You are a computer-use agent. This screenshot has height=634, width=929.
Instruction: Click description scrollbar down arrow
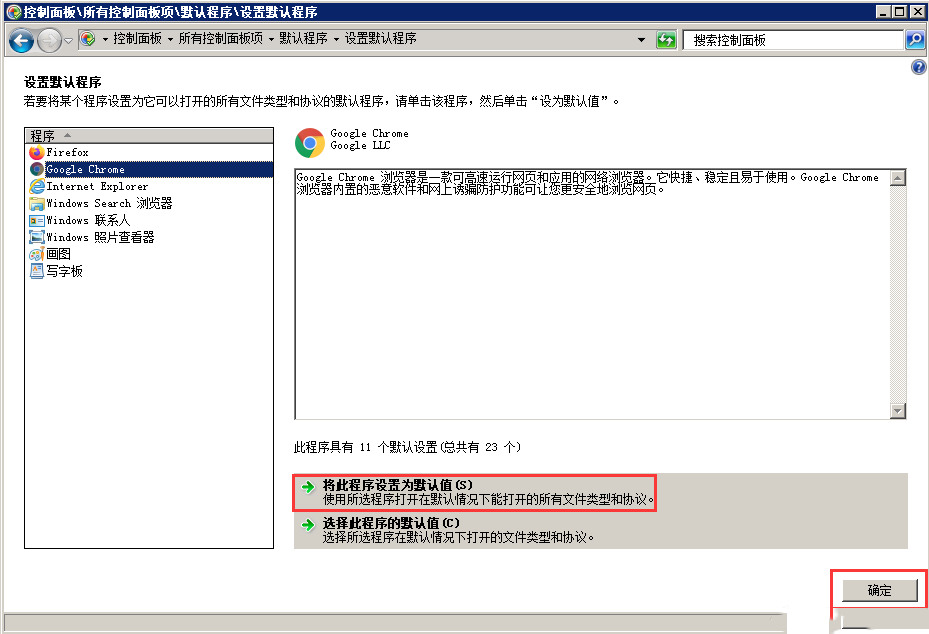point(898,411)
